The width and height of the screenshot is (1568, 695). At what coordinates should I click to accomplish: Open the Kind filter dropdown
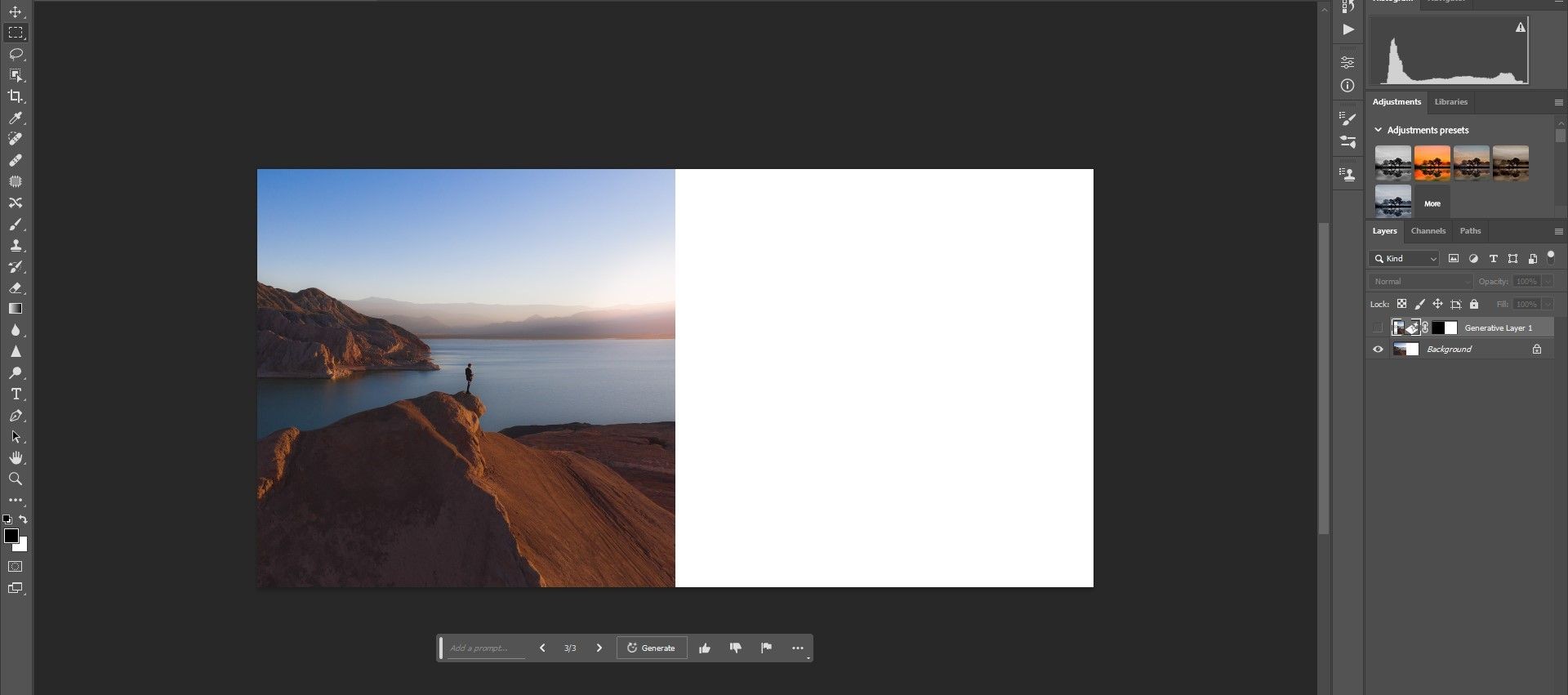tap(1404, 258)
